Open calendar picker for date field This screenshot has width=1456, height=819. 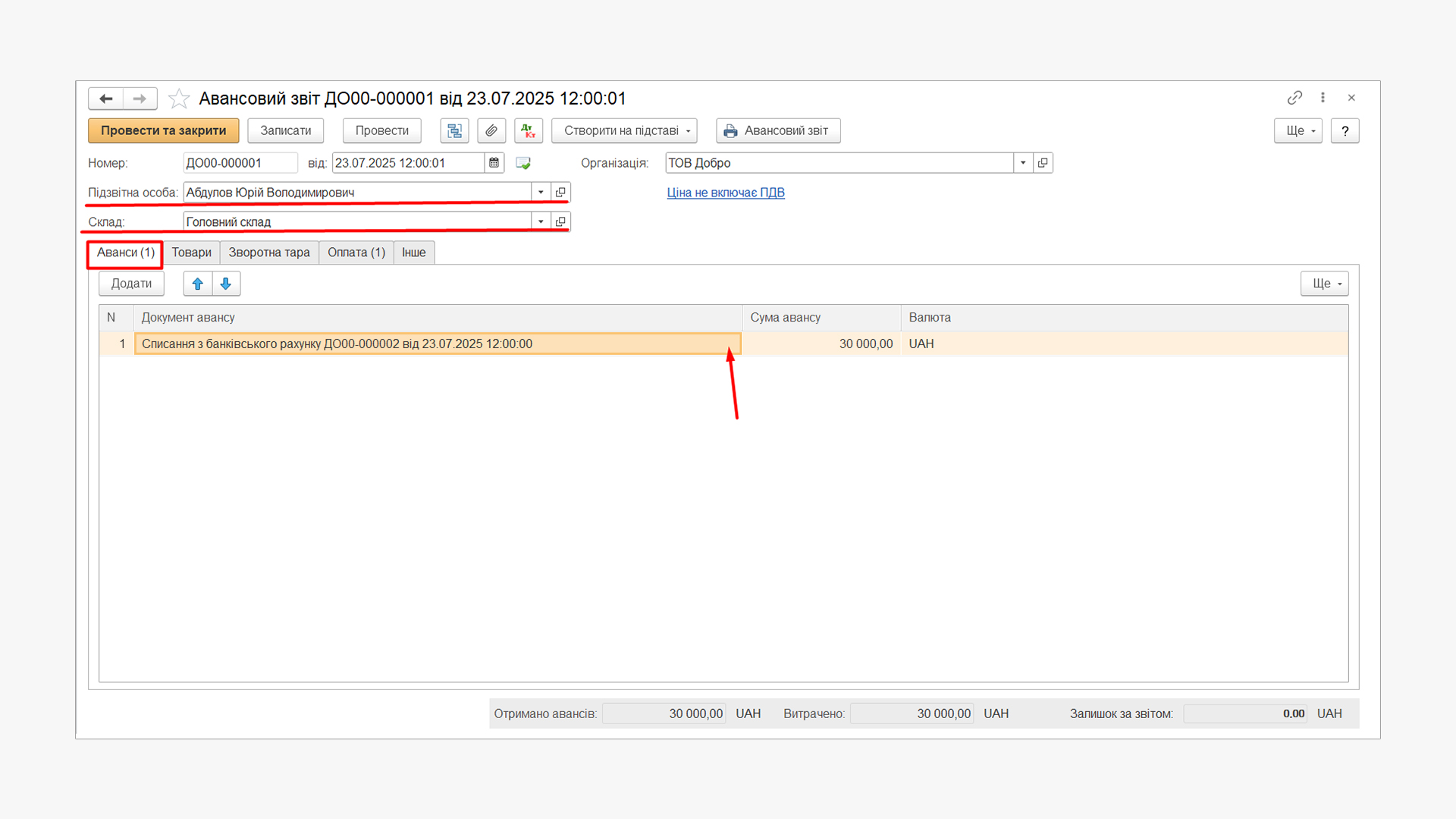(x=494, y=163)
